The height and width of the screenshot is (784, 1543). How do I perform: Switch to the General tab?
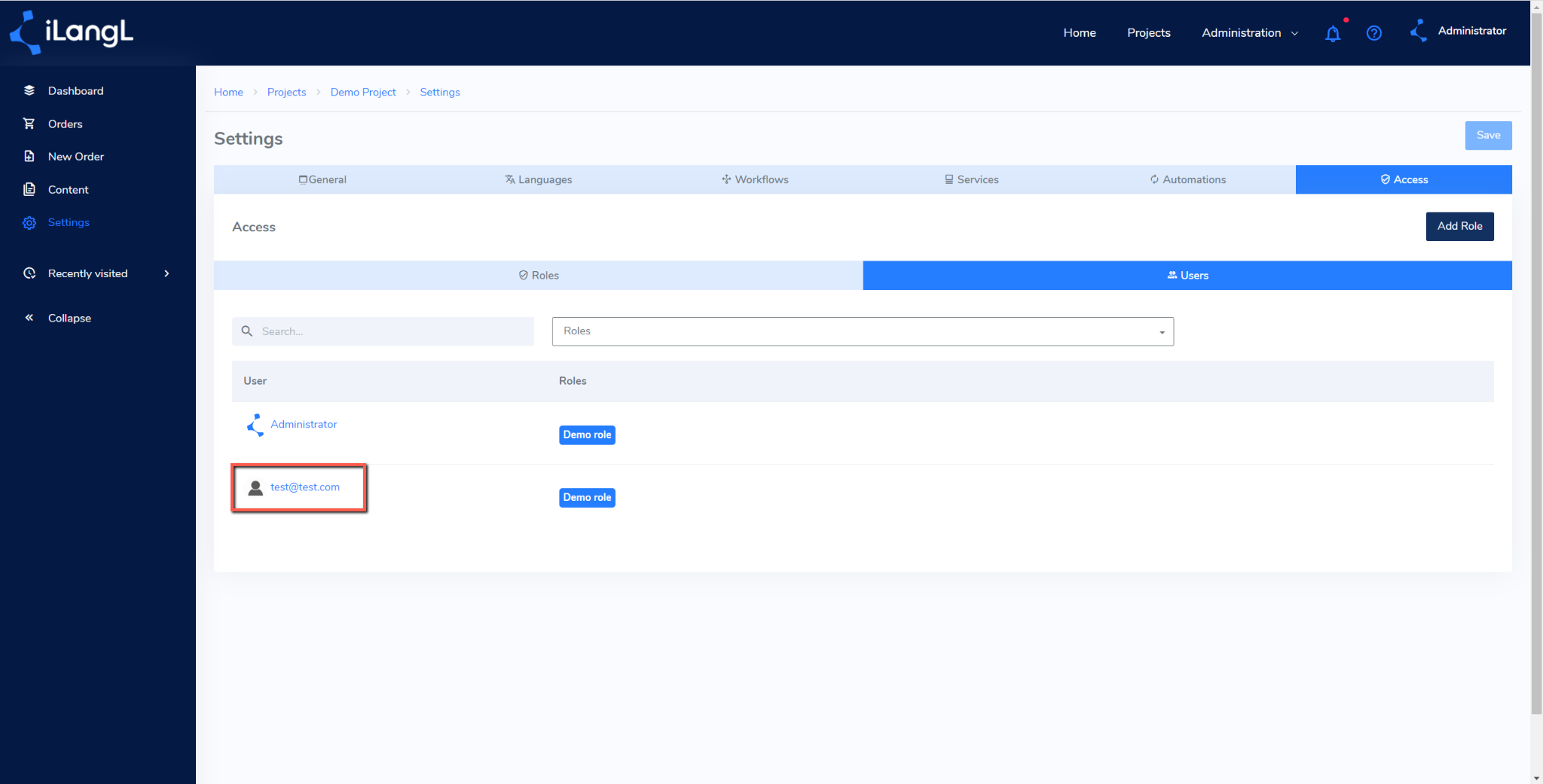(x=322, y=179)
